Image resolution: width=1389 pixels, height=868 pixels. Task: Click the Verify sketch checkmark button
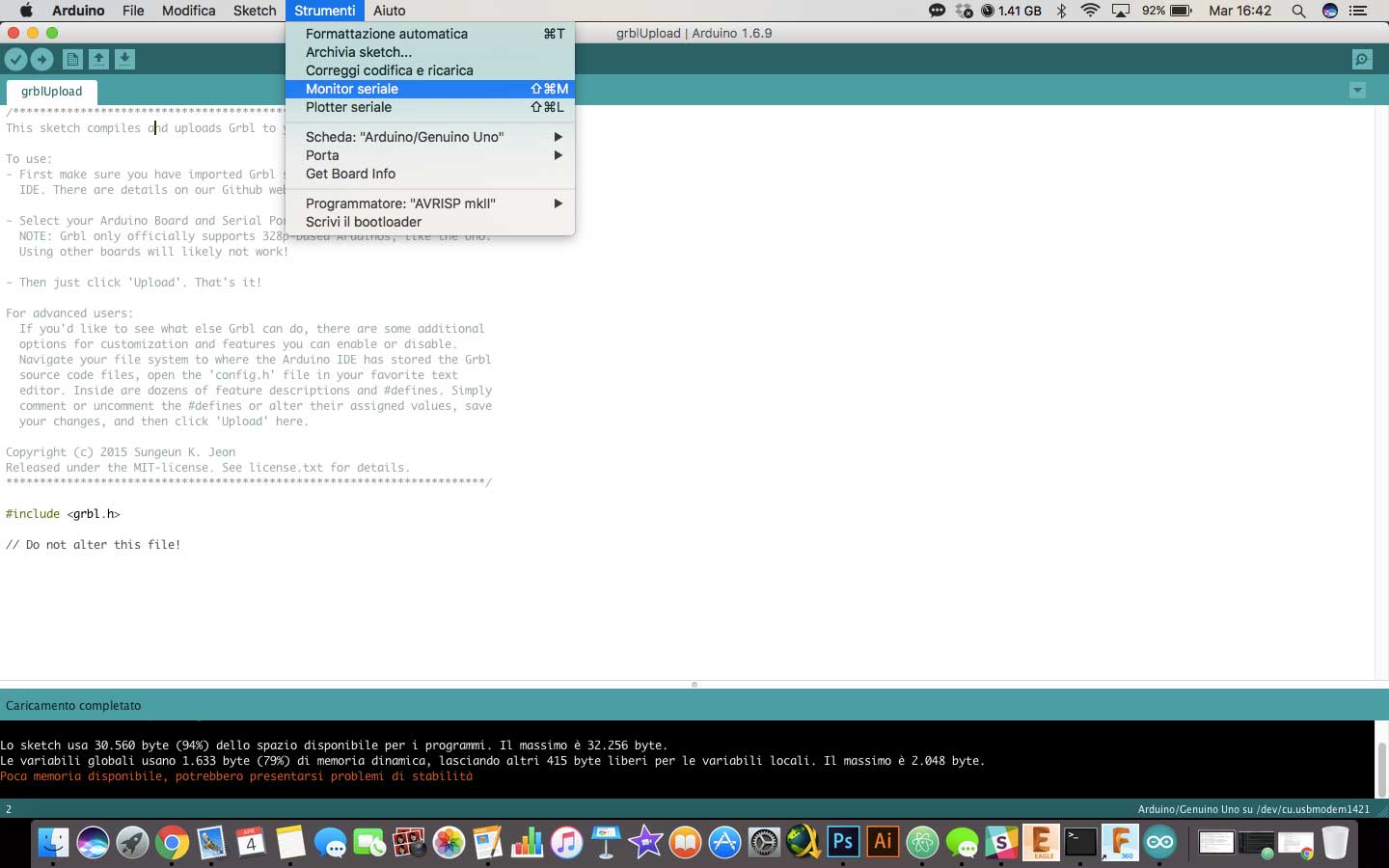pos(15,59)
